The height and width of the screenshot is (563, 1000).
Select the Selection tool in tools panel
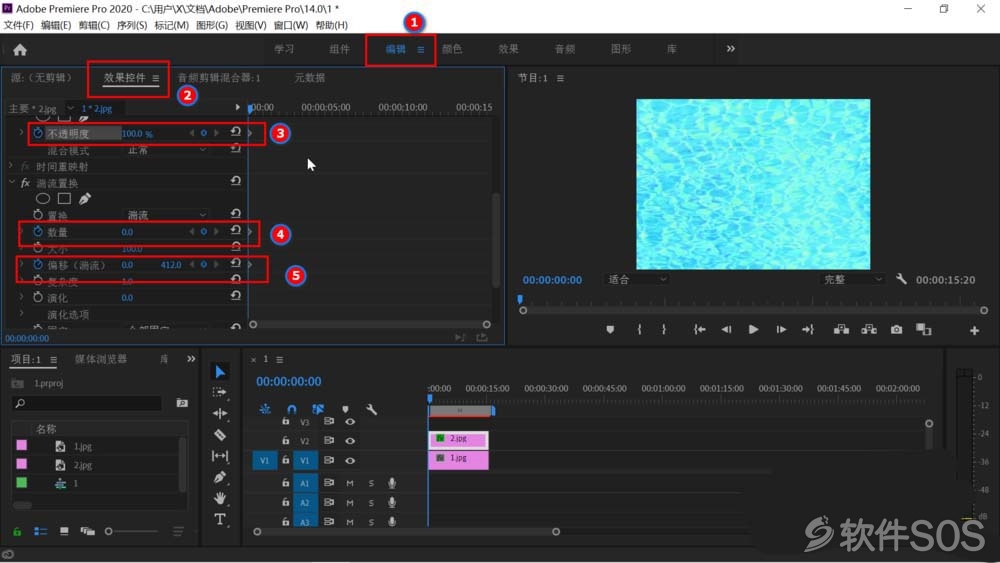[219, 371]
